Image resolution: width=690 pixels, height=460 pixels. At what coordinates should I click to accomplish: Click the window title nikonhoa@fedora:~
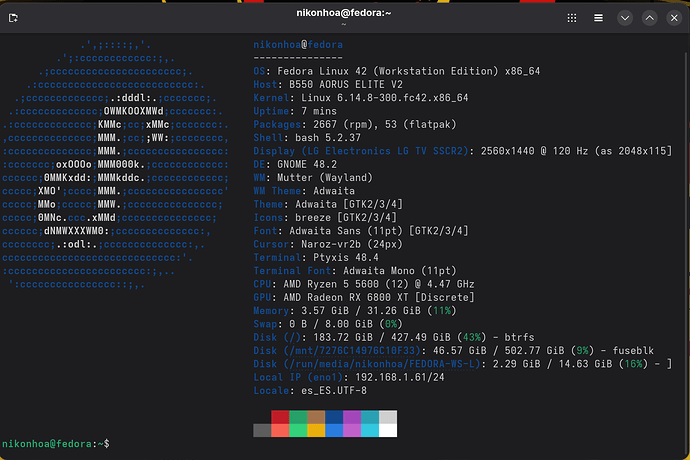[344, 13]
